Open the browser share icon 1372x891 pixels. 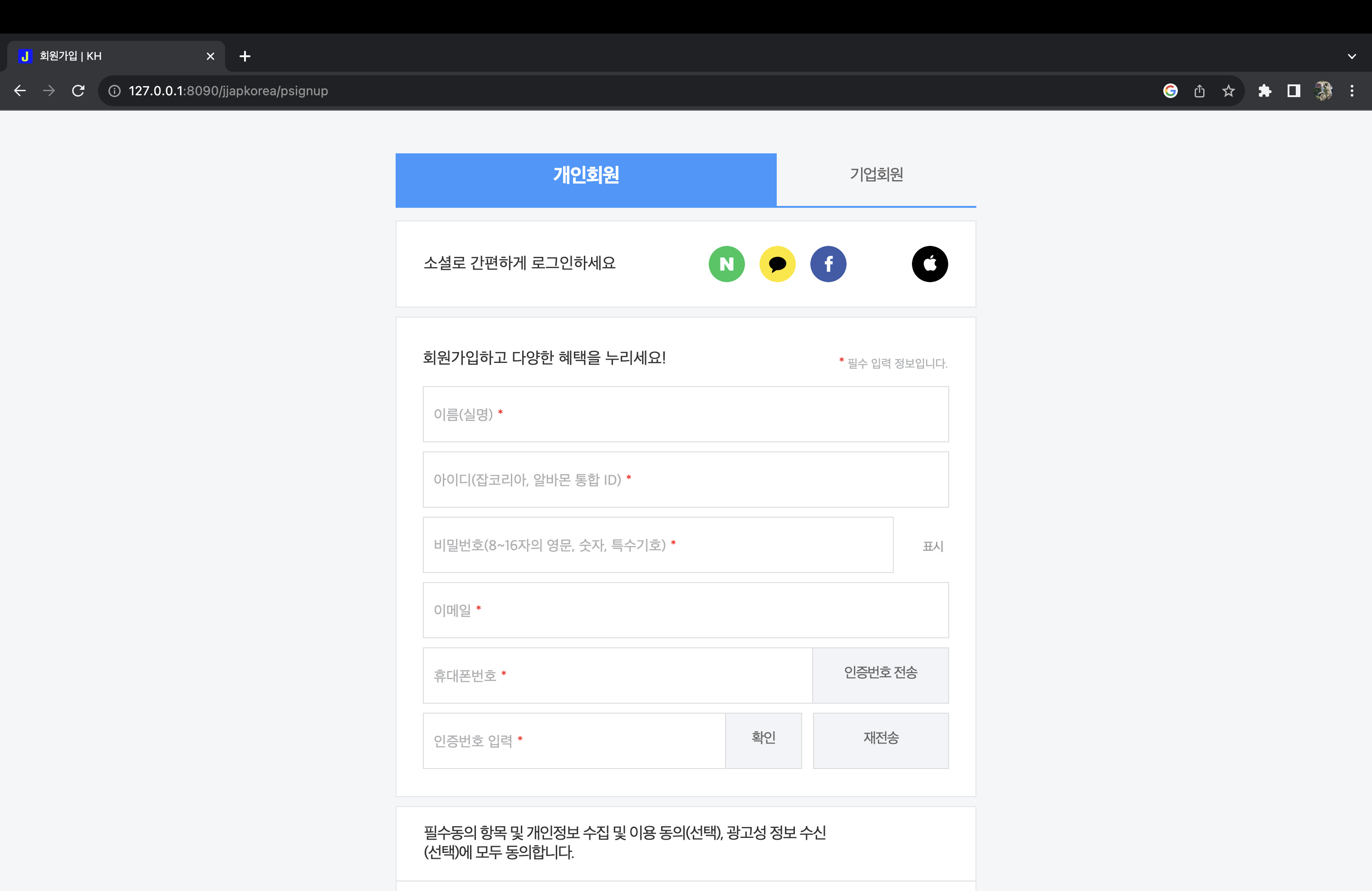(1200, 90)
